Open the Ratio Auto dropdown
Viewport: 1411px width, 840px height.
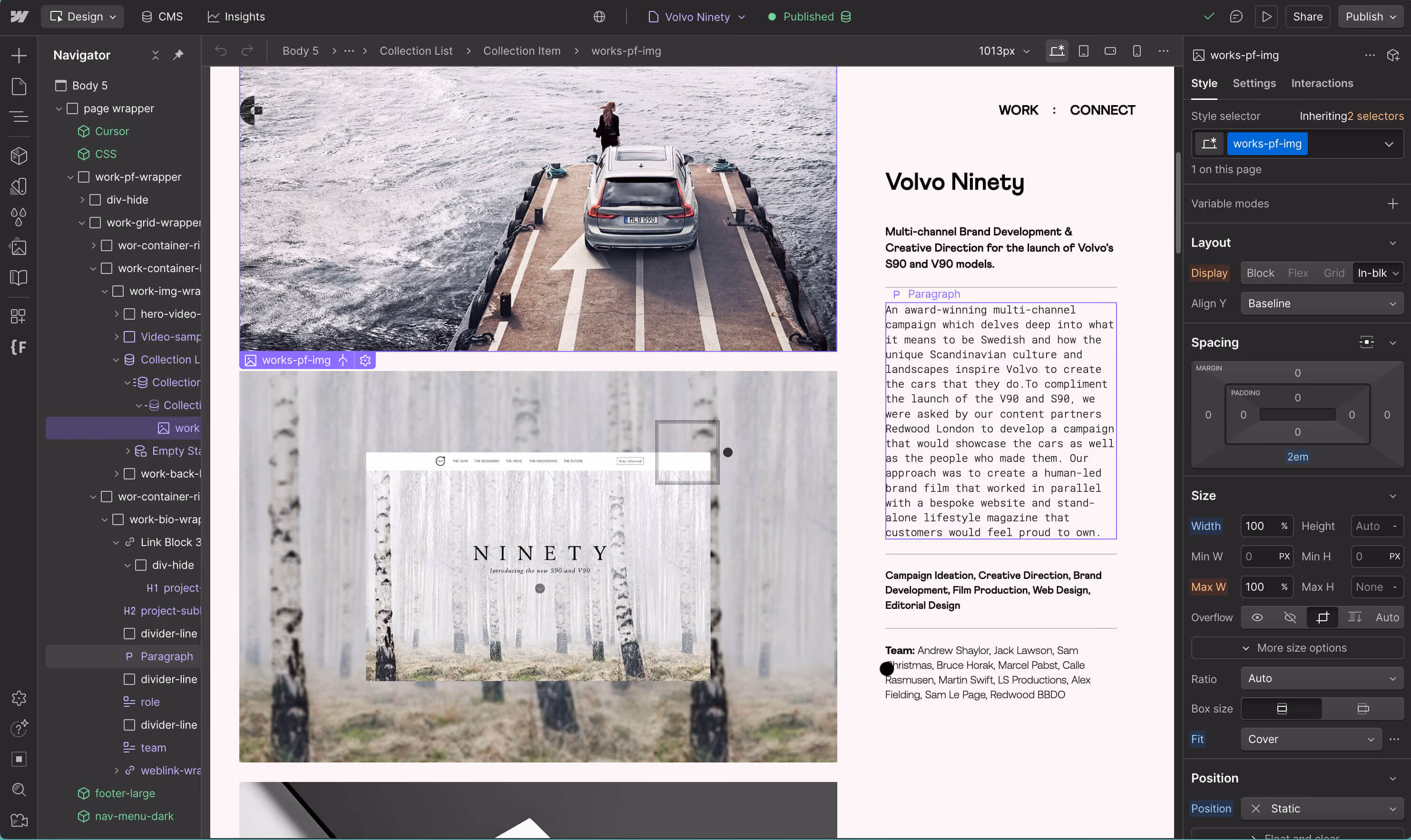click(x=1322, y=678)
